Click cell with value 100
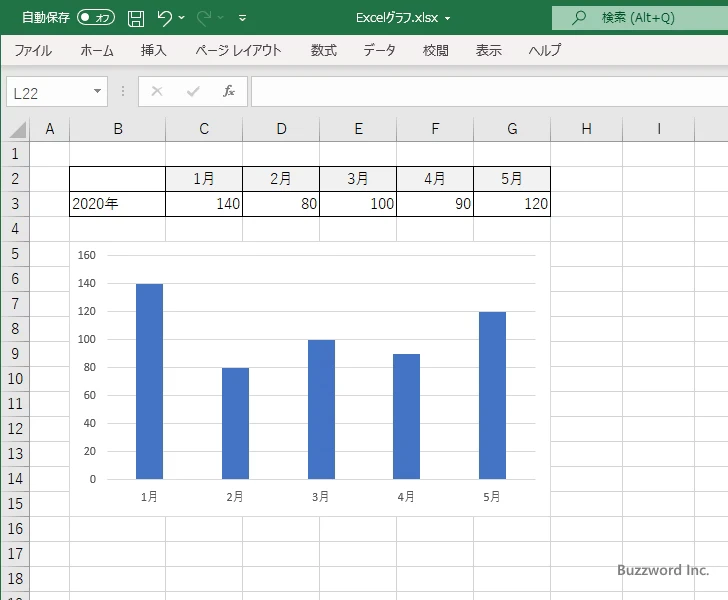The width and height of the screenshot is (728, 600). coord(358,204)
